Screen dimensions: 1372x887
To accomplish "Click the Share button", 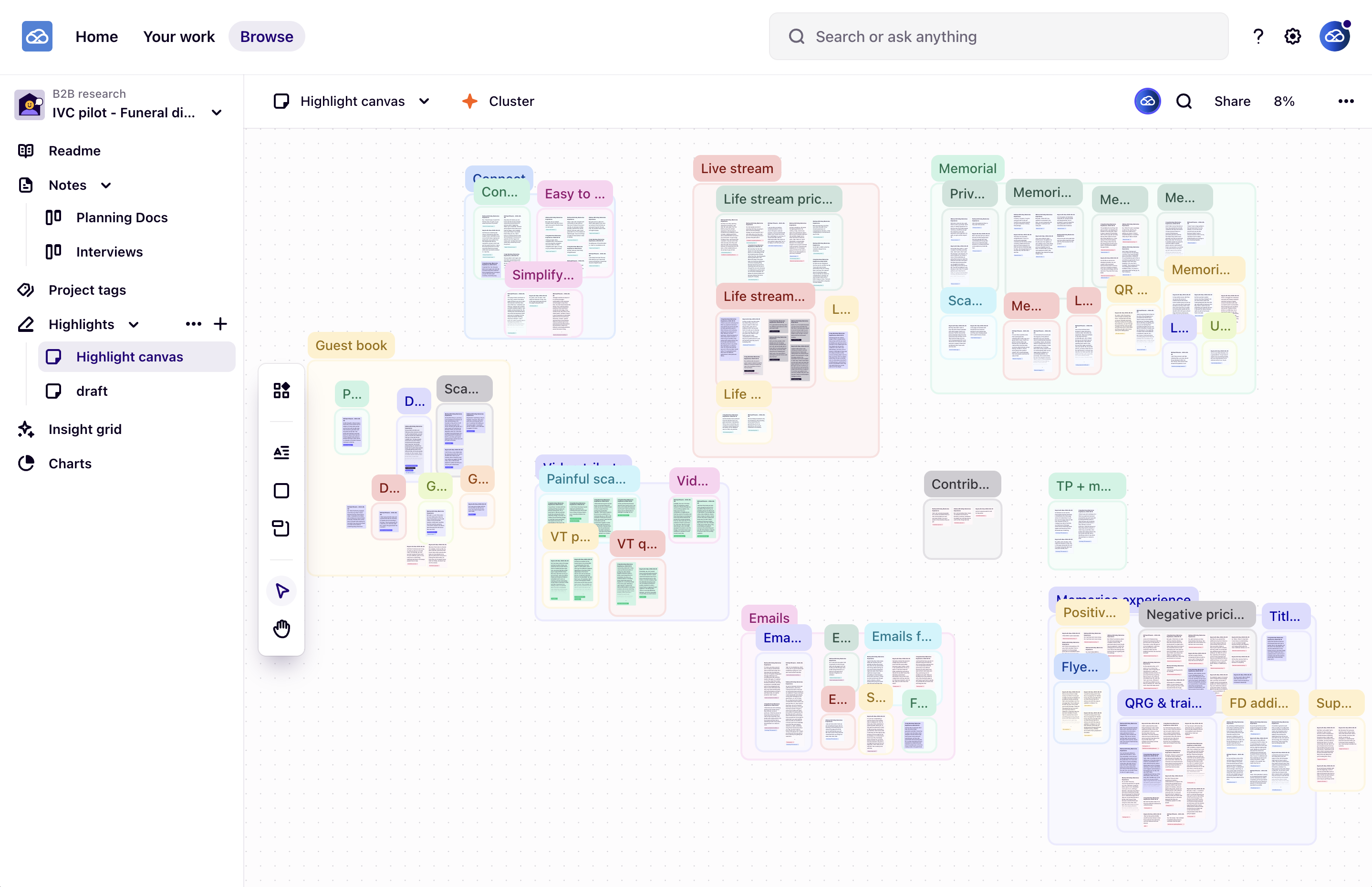I will coord(1232,102).
